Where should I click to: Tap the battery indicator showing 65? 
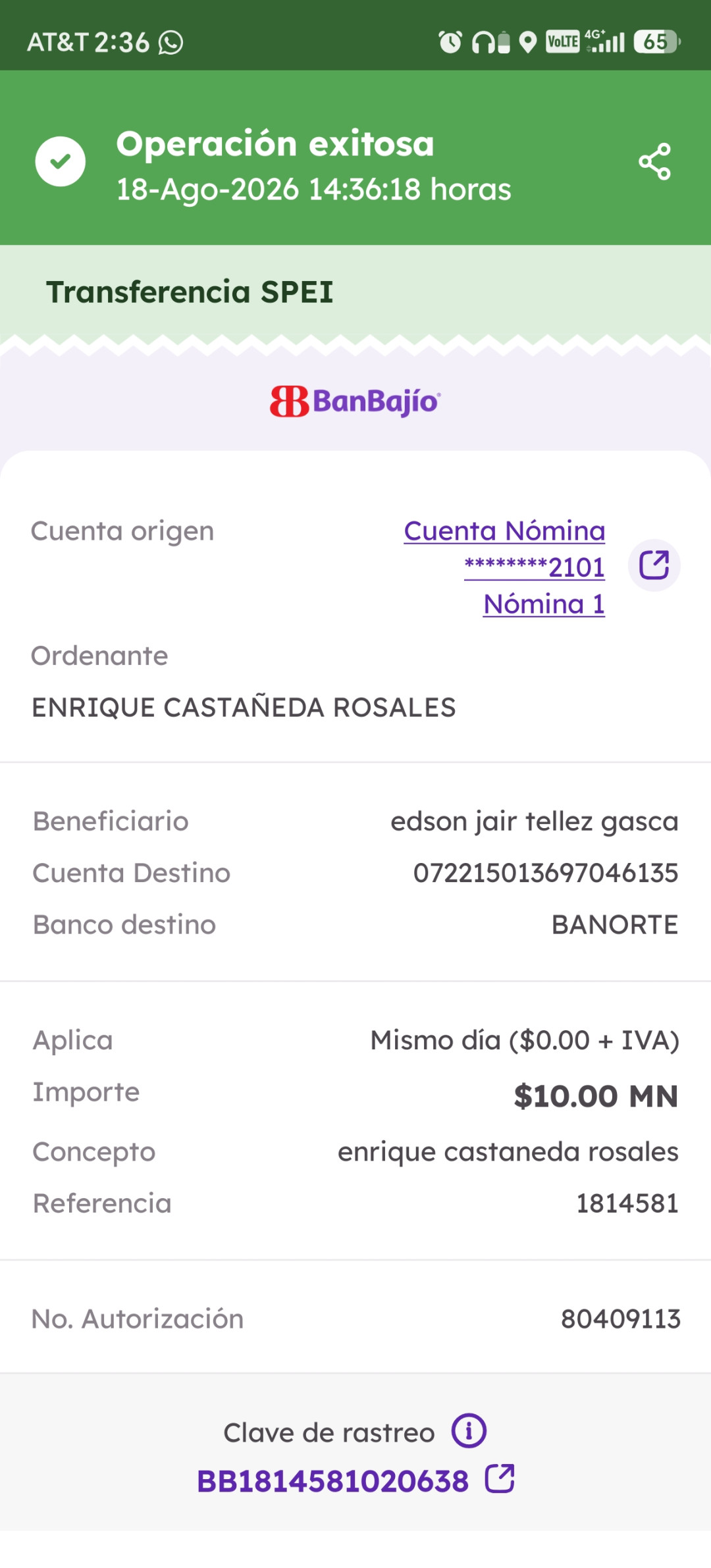point(656,41)
